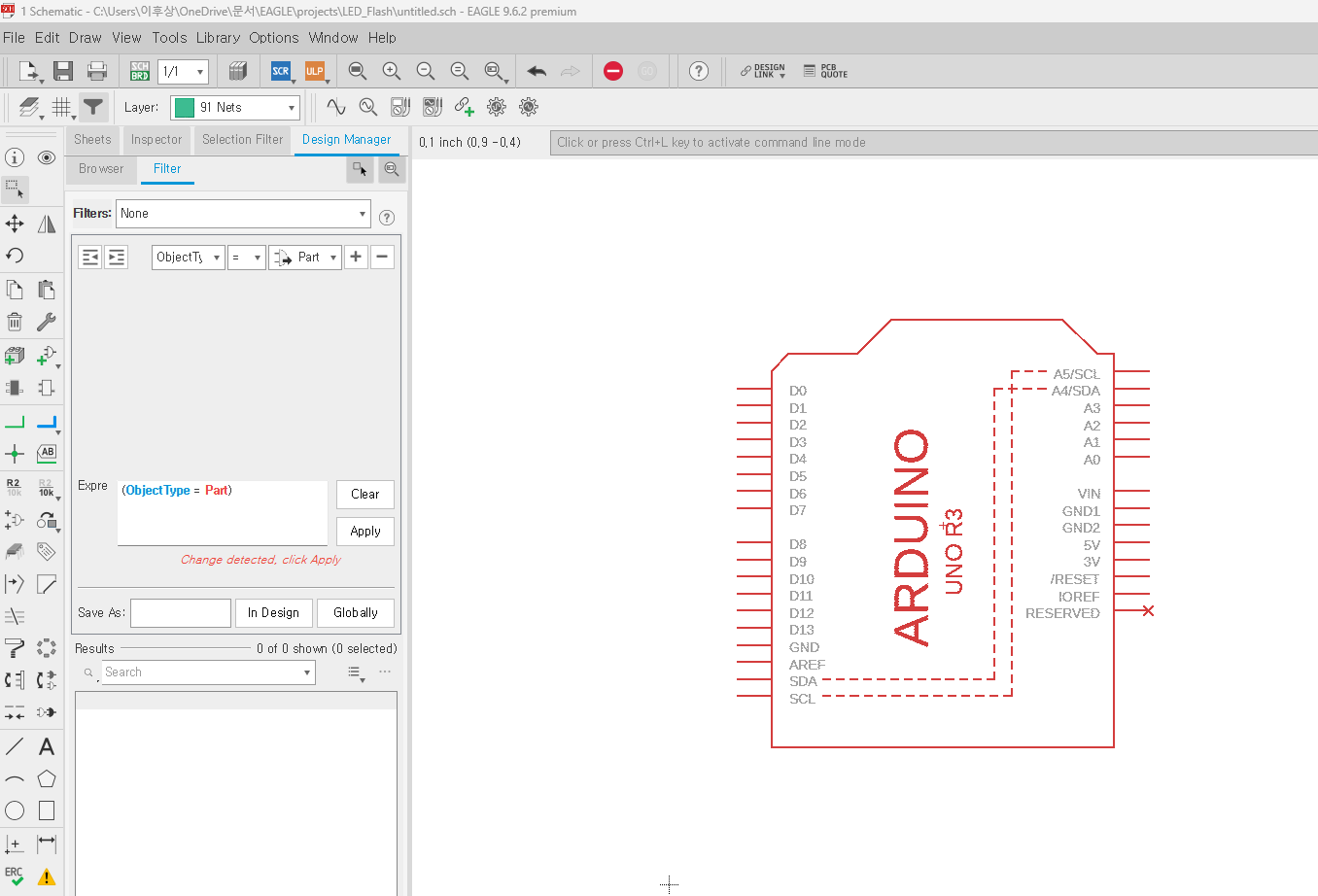This screenshot has height=896, width=1318.
Task: Select the Dimension tool
Action: [x=47, y=844]
